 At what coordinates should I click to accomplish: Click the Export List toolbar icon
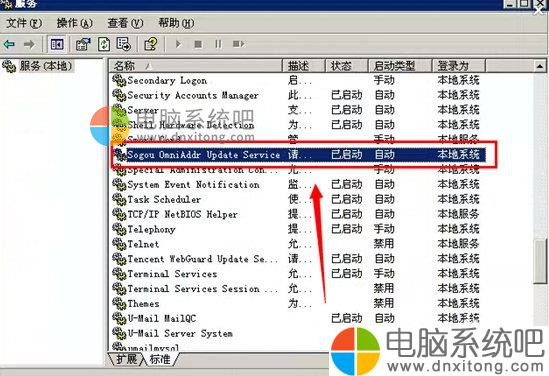click(124, 44)
